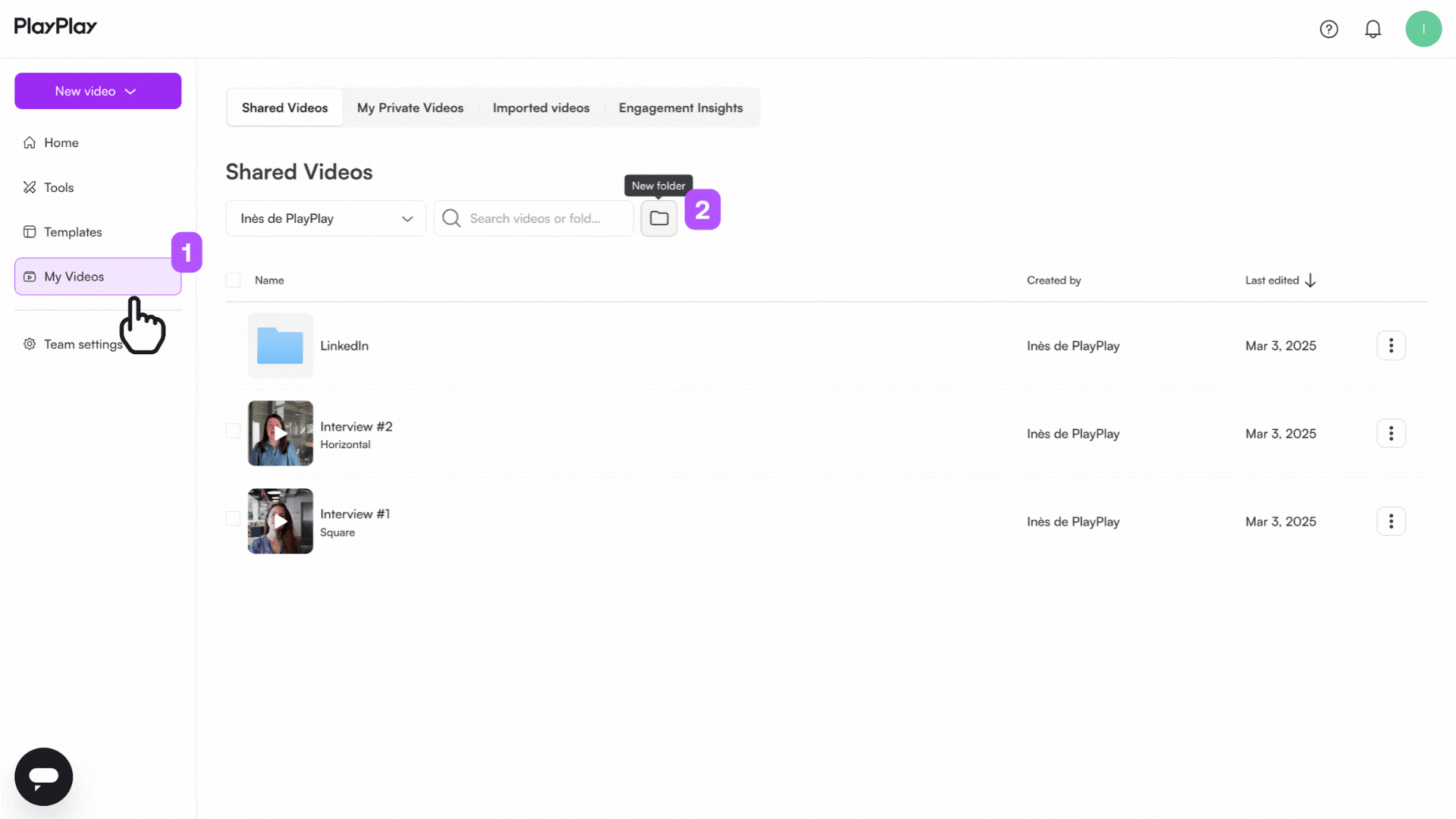
Task: Open options menu for Interview #2 row
Action: click(x=1391, y=434)
